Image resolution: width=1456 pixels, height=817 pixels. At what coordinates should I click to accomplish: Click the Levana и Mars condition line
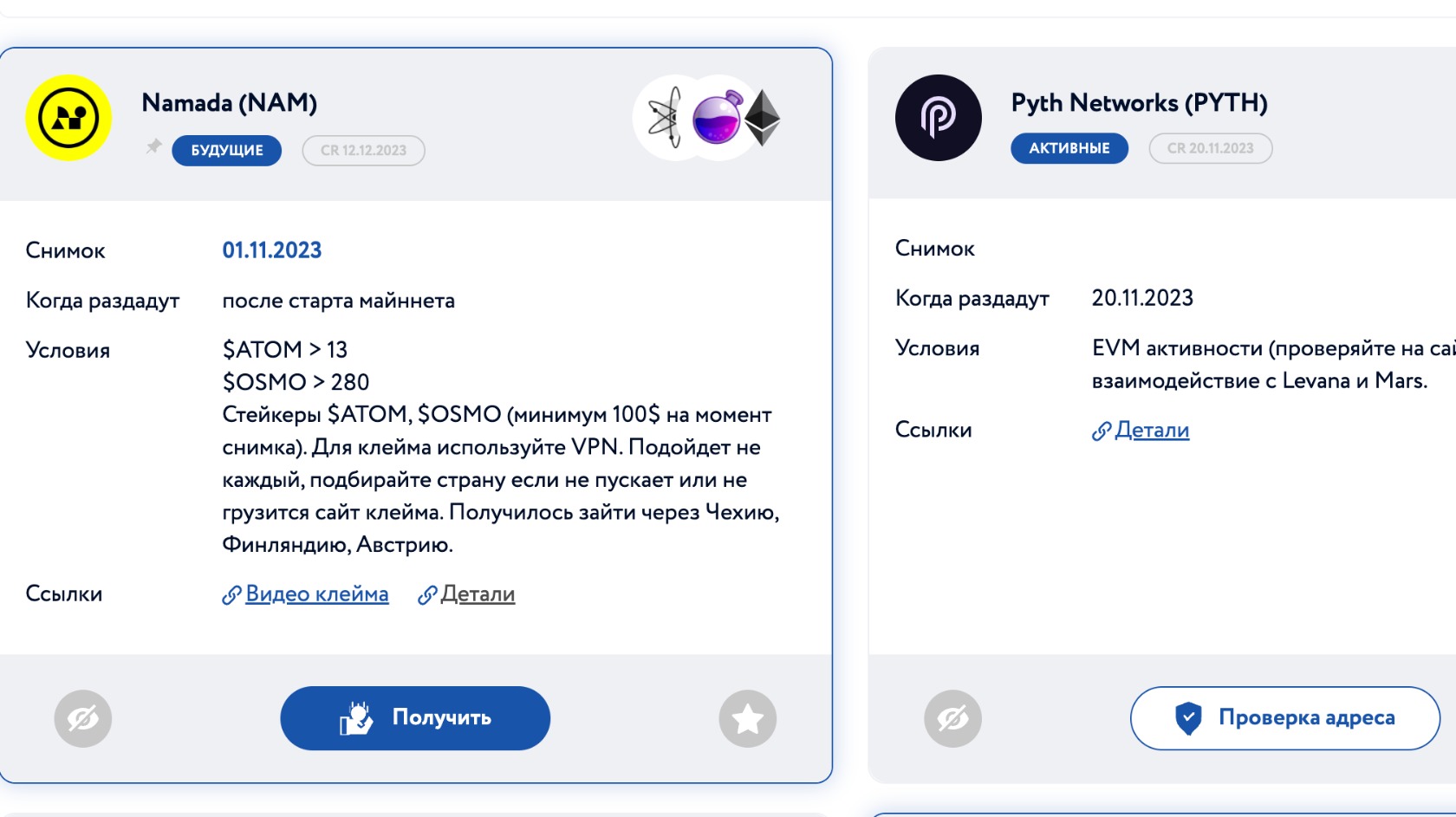pyautogui.click(x=1259, y=380)
